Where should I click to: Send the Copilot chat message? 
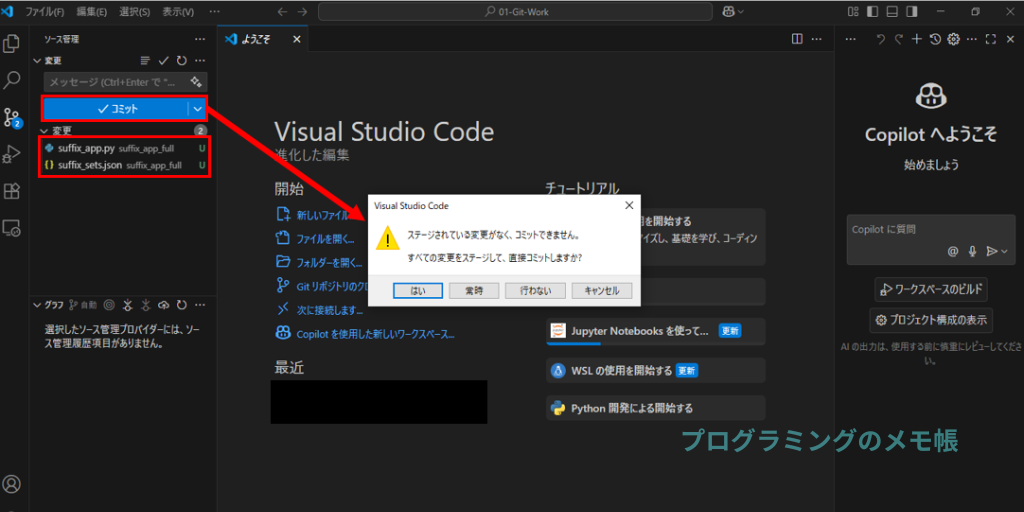click(991, 251)
